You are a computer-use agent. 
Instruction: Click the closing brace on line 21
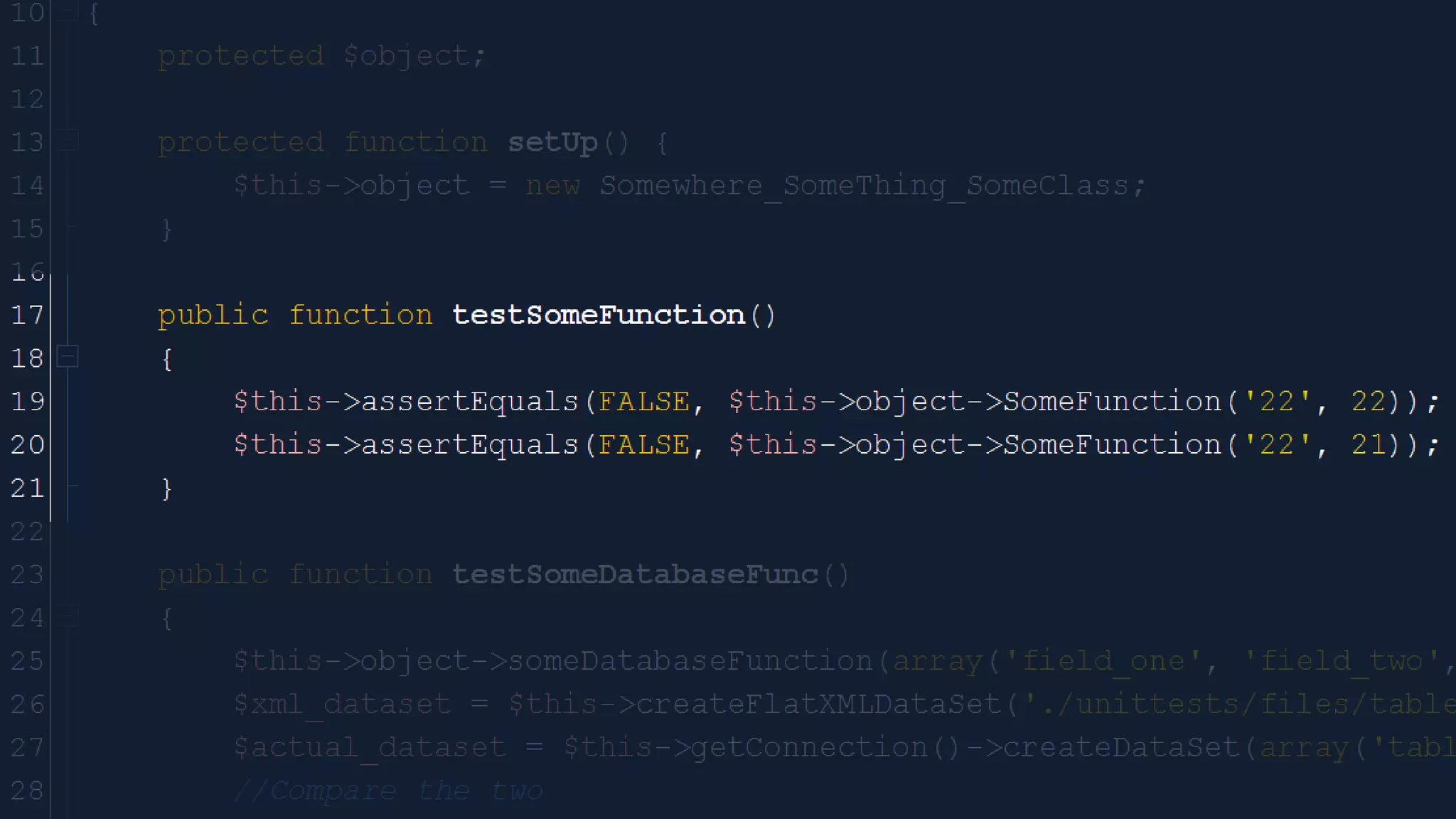pyautogui.click(x=166, y=489)
